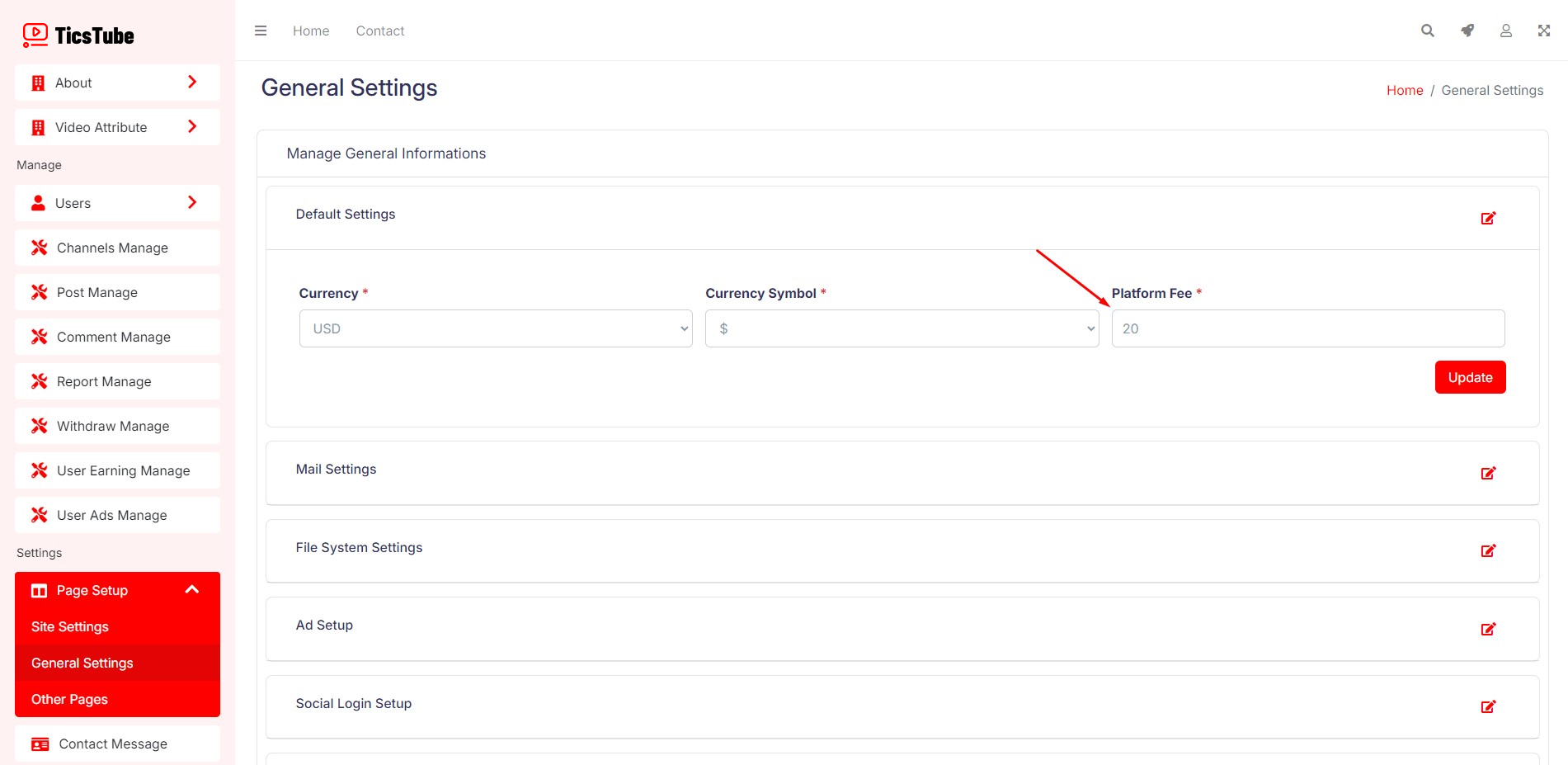This screenshot has width=1568, height=765.
Task: Click the Platform Fee input field
Action: pos(1307,328)
